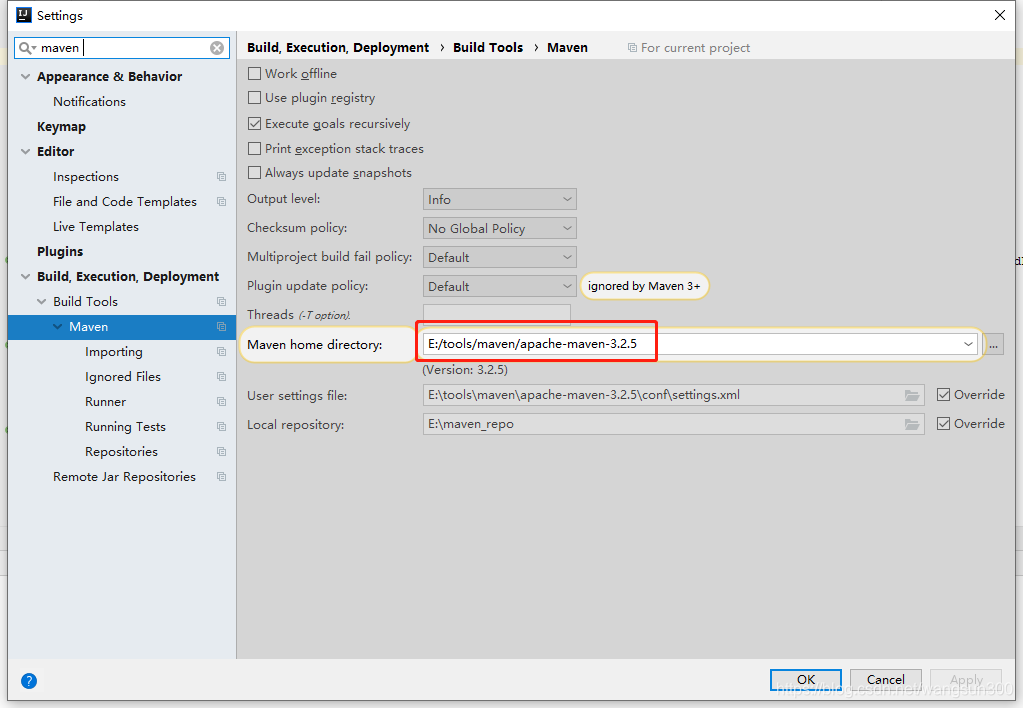Toggle Override for Local repository
The height and width of the screenshot is (708, 1023).
coord(943,423)
